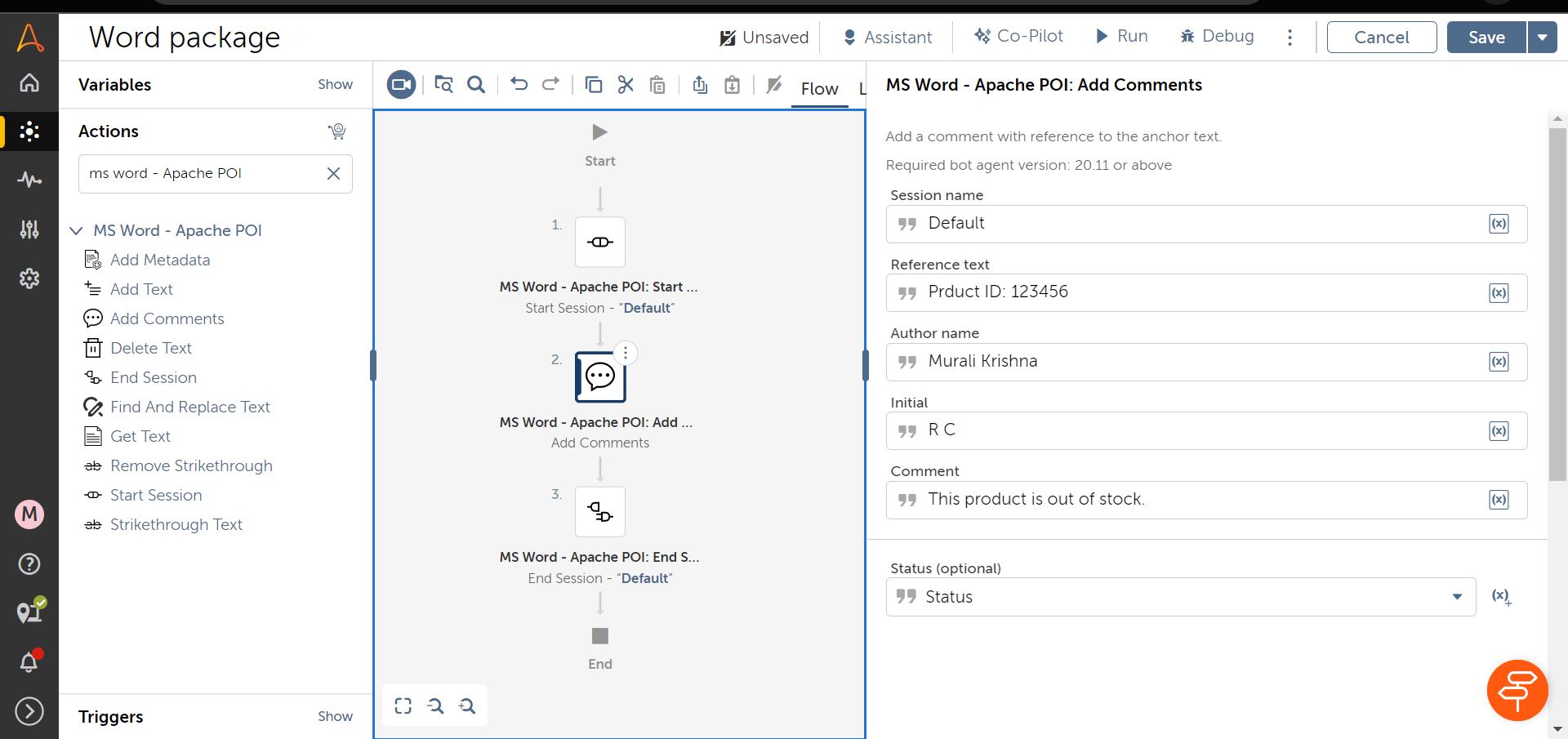The height and width of the screenshot is (739, 1568).
Task: Click the record video icon in toolbar
Action: click(401, 85)
